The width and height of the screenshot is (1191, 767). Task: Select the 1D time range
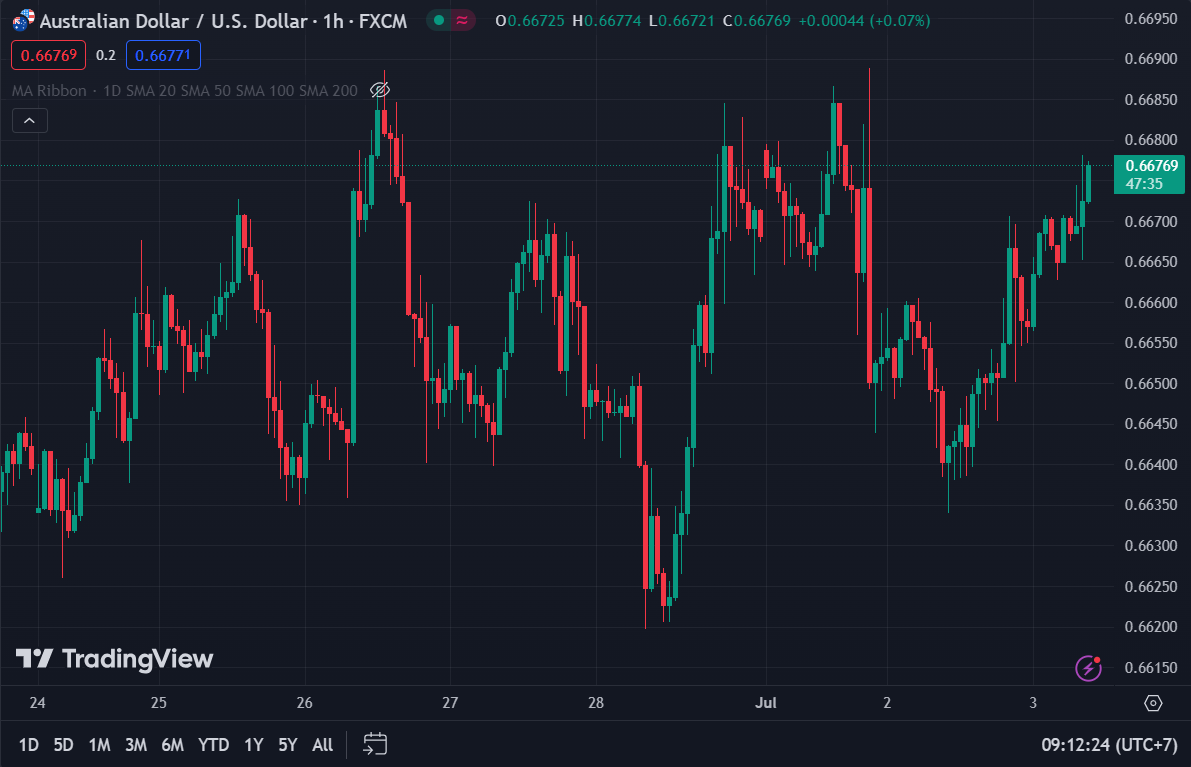(29, 745)
